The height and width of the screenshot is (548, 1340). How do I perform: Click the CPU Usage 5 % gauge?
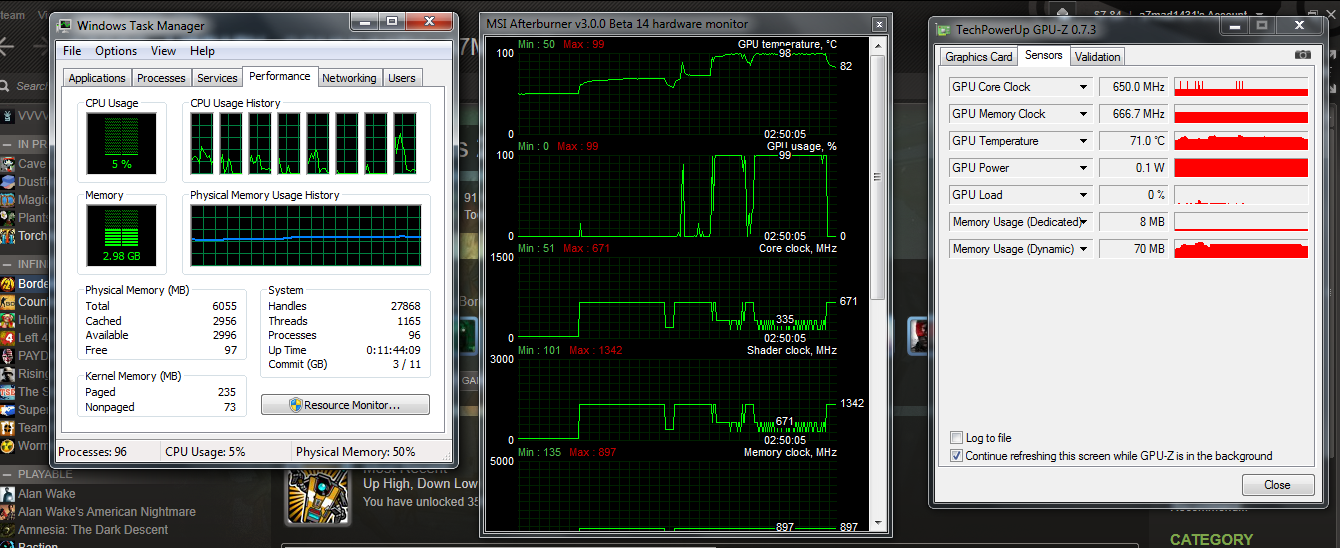[x=121, y=142]
